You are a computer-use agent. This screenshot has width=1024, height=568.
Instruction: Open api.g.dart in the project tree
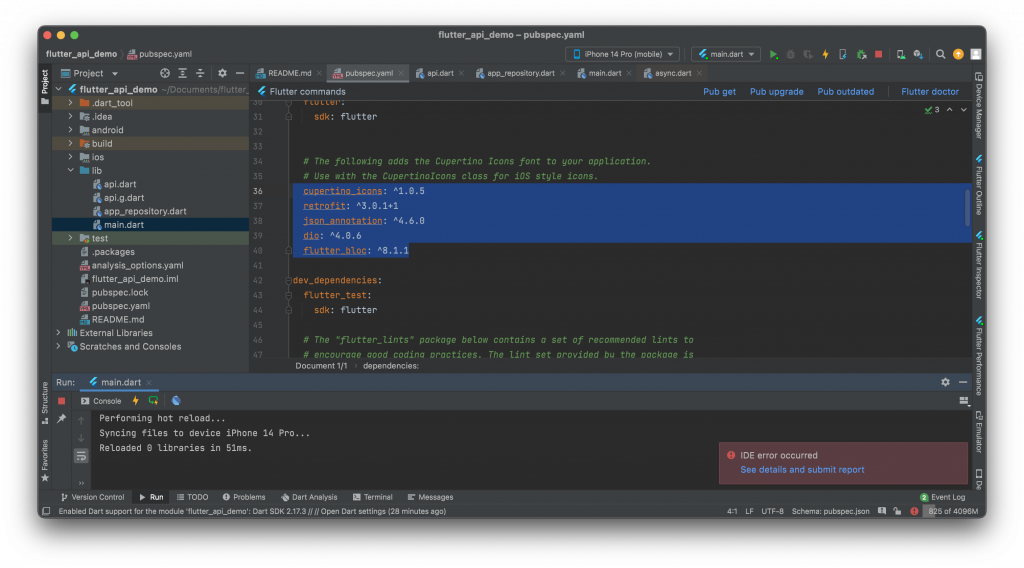(124, 198)
